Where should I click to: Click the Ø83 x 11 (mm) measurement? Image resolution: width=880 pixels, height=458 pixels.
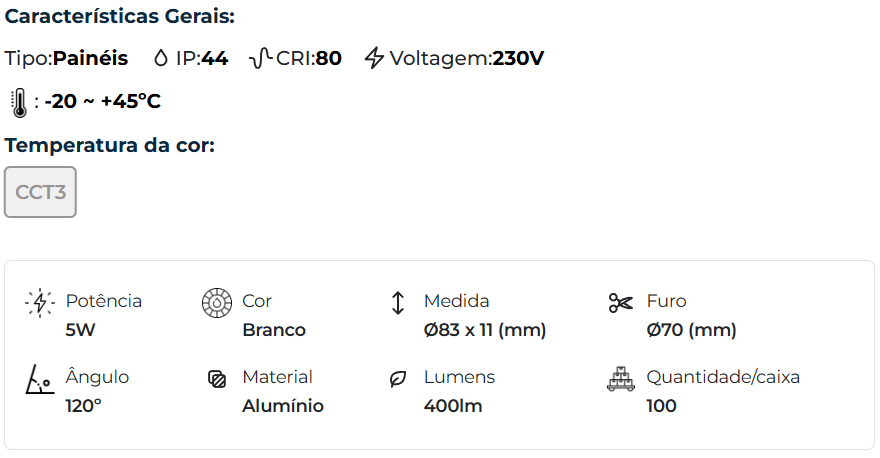pos(485,330)
